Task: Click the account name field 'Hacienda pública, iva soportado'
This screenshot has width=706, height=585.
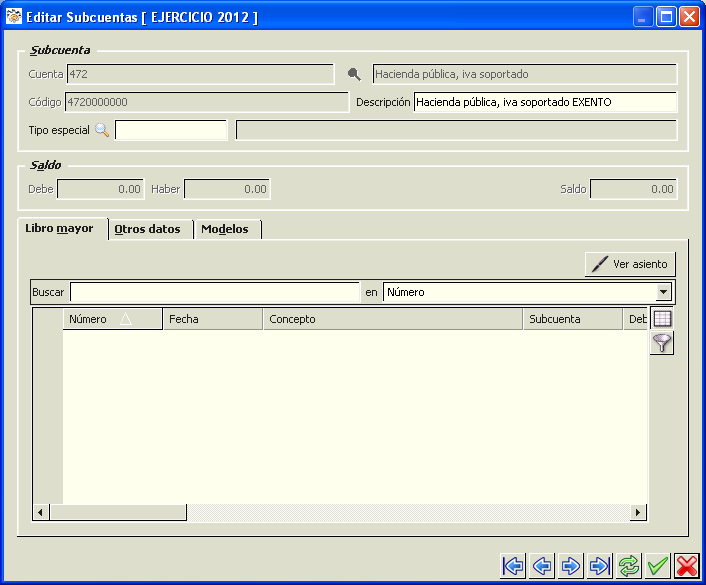Action: click(x=525, y=74)
